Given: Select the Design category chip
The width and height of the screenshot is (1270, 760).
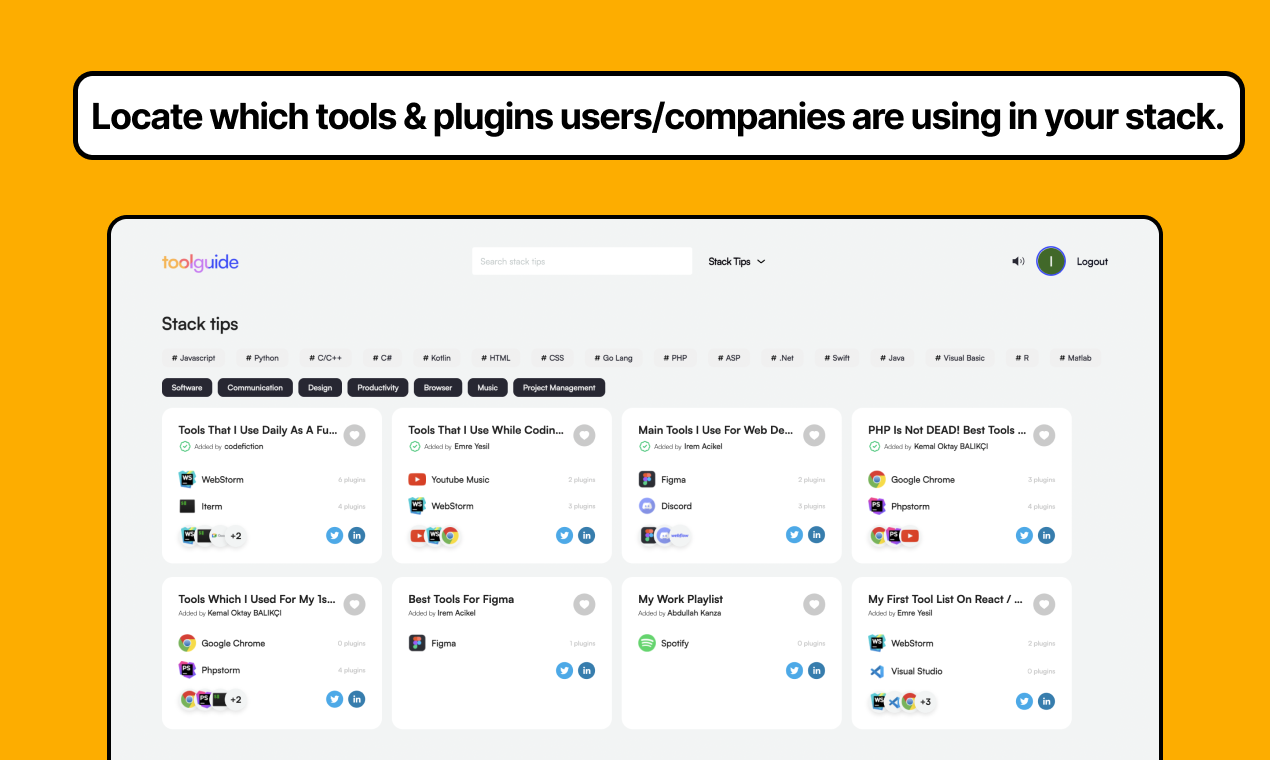Looking at the screenshot, I should pyautogui.click(x=319, y=387).
